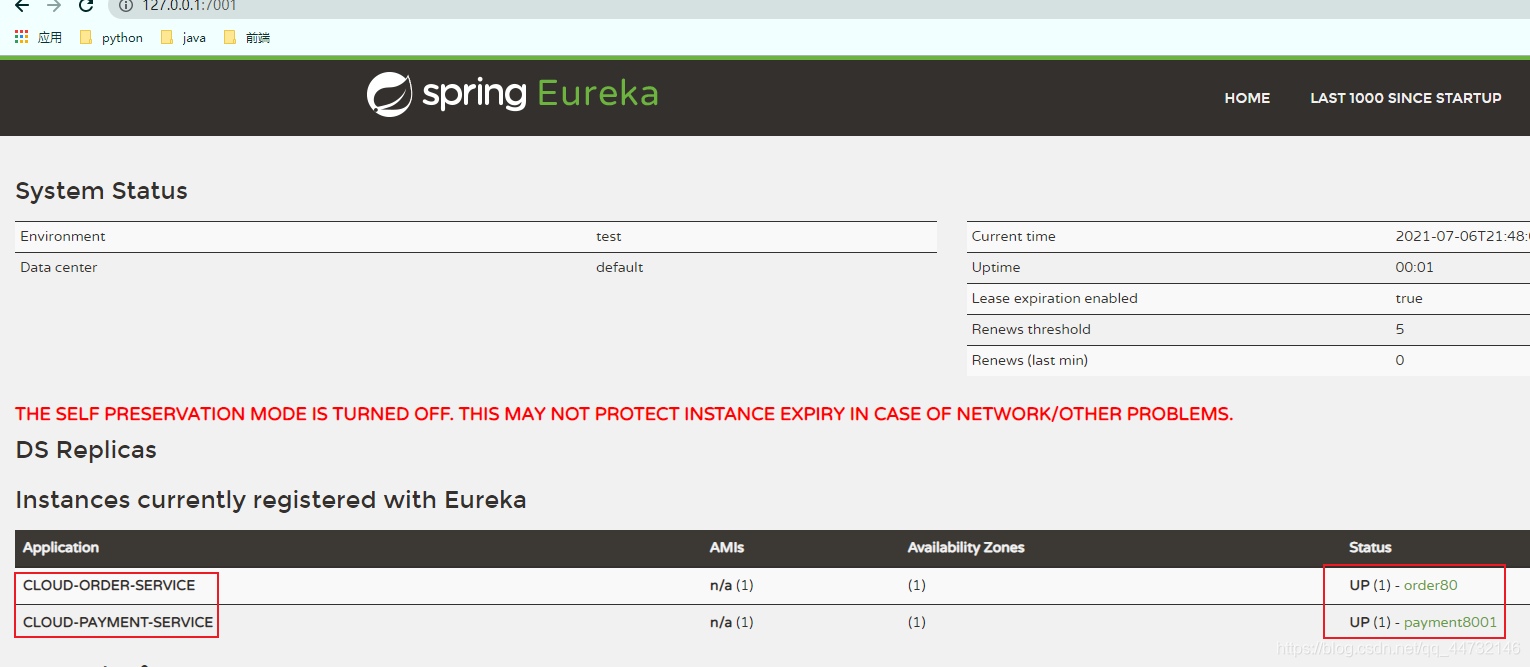Open the python bookmark folder
The image size is (1530, 667).
click(111, 37)
